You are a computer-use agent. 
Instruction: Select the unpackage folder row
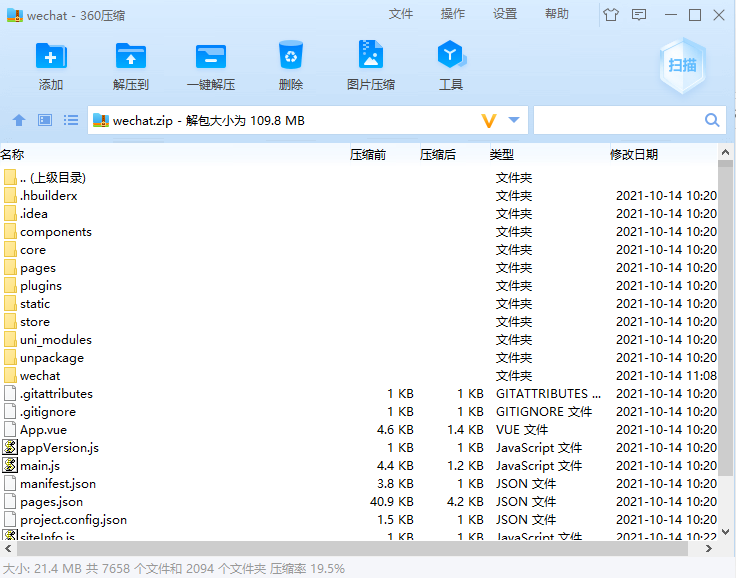(x=359, y=357)
